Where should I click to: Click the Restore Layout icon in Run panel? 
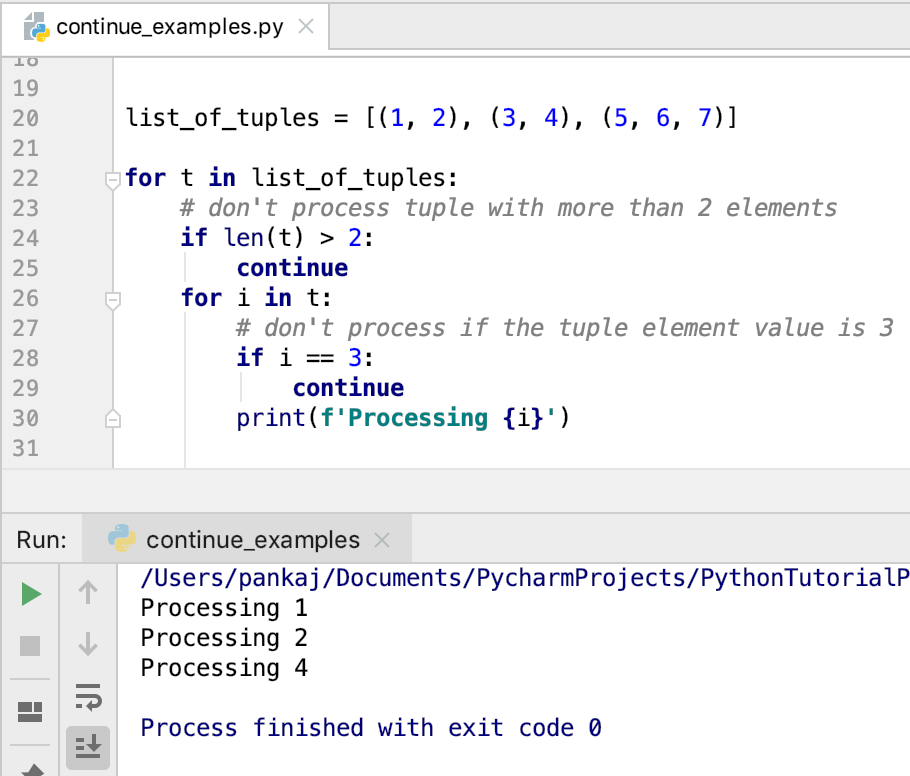click(31, 711)
